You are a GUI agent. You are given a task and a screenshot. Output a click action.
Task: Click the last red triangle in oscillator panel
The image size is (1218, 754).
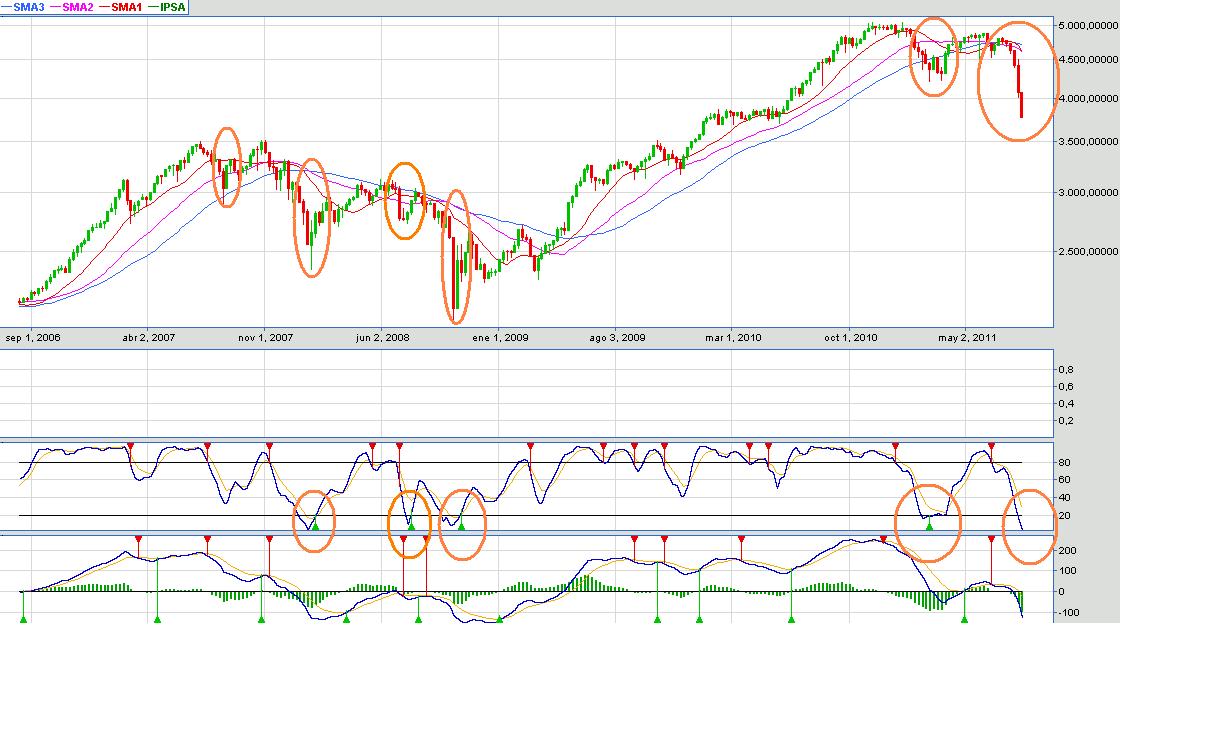[x=991, y=445]
